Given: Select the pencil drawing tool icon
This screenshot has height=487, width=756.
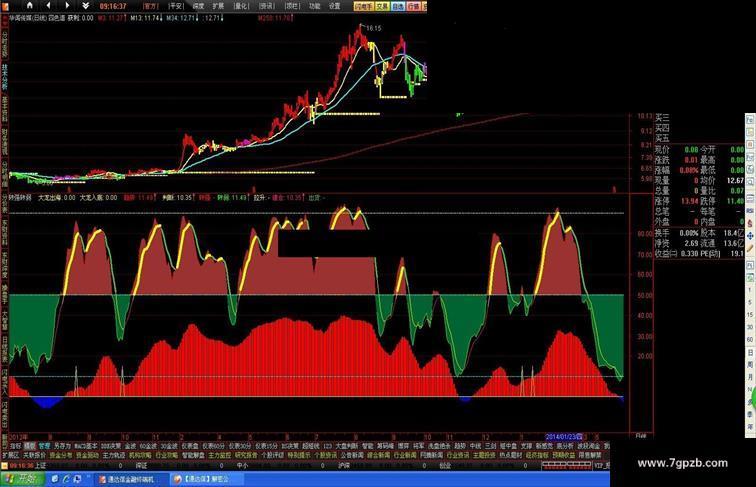Looking at the screenshot, I should pyautogui.click(x=750, y=248).
